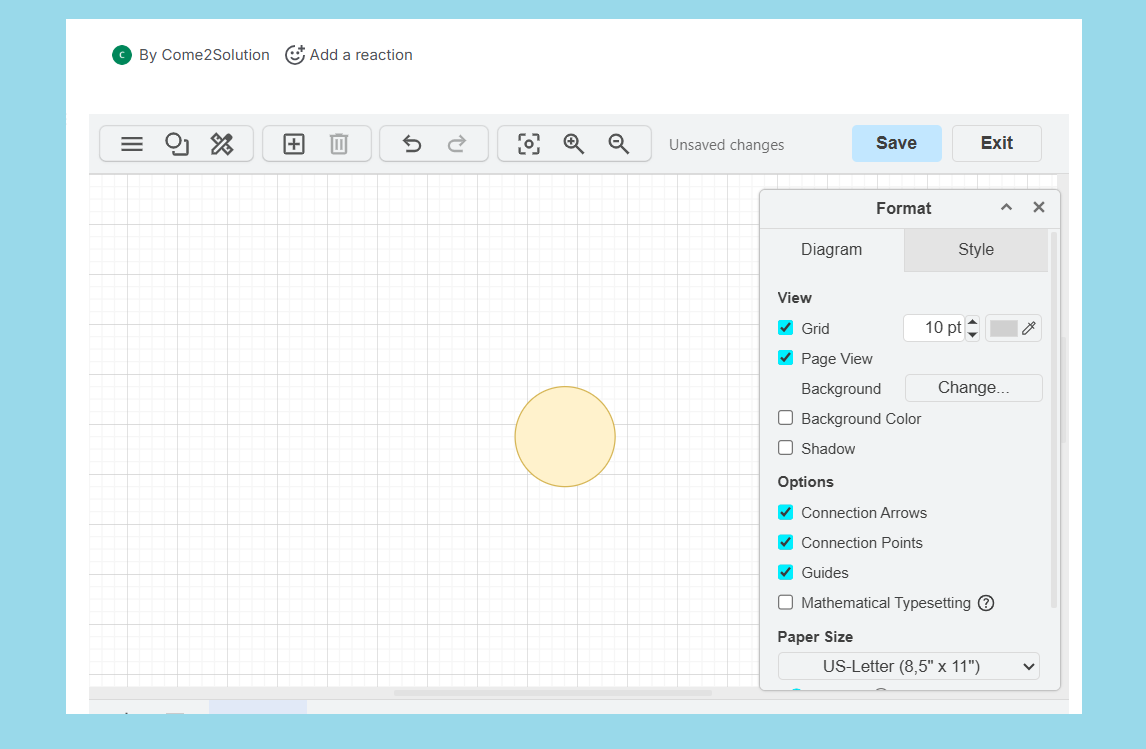This screenshot has width=1146, height=749.
Task: Click the fit-to-page zoom icon
Action: (529, 144)
